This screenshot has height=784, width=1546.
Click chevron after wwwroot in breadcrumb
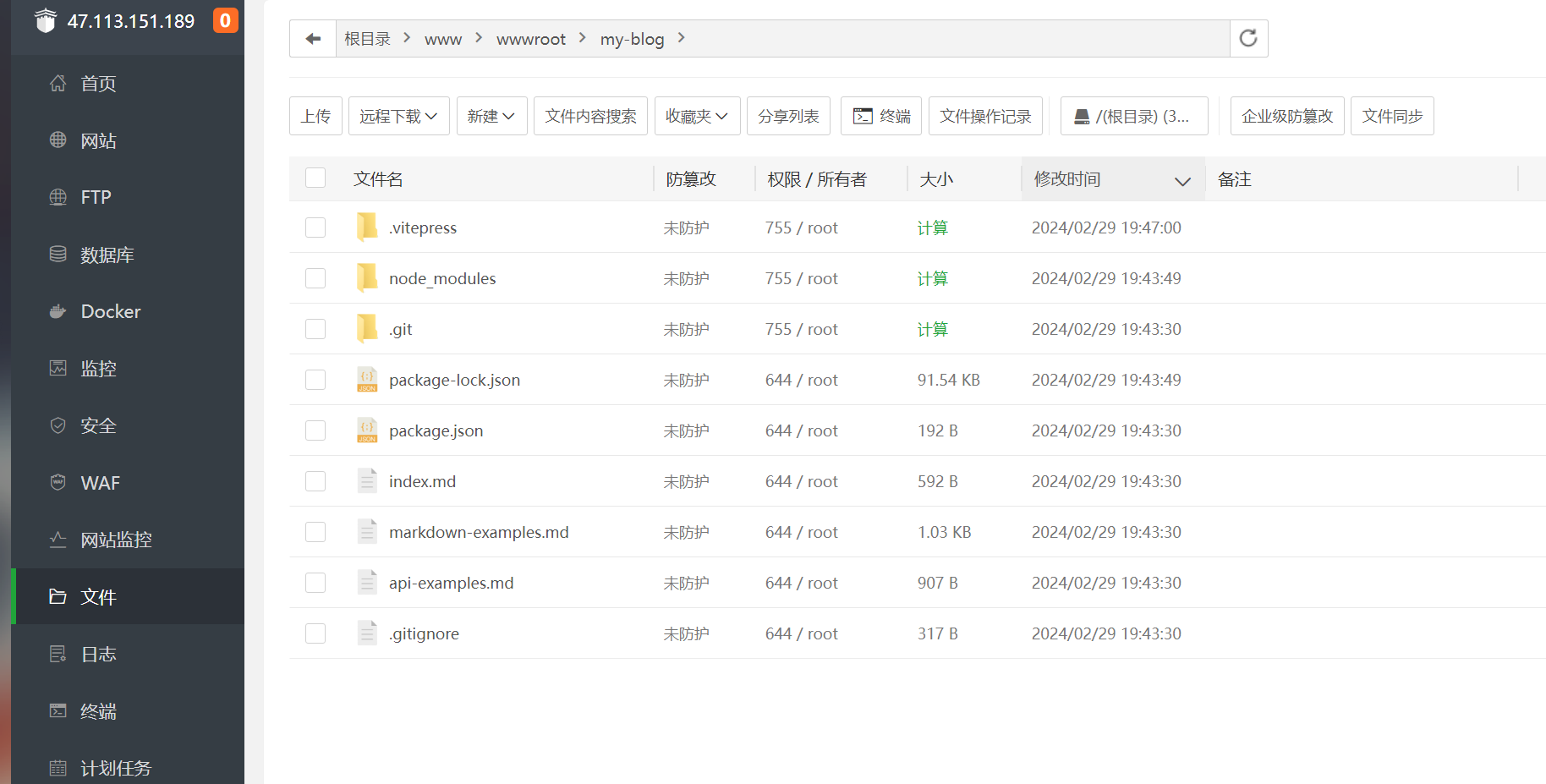click(583, 38)
